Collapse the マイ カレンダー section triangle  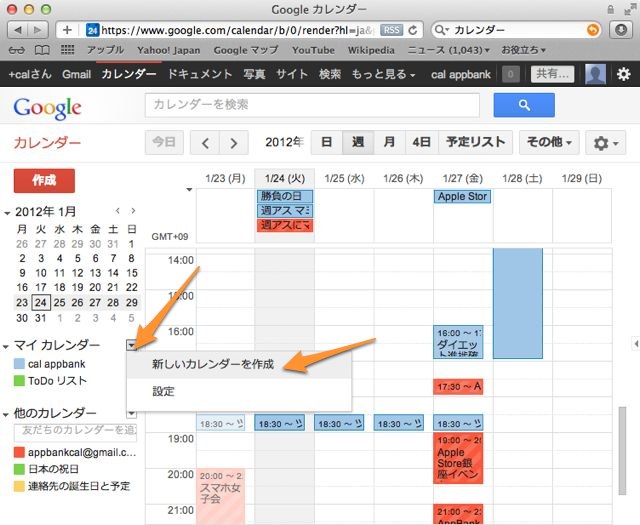point(6,347)
